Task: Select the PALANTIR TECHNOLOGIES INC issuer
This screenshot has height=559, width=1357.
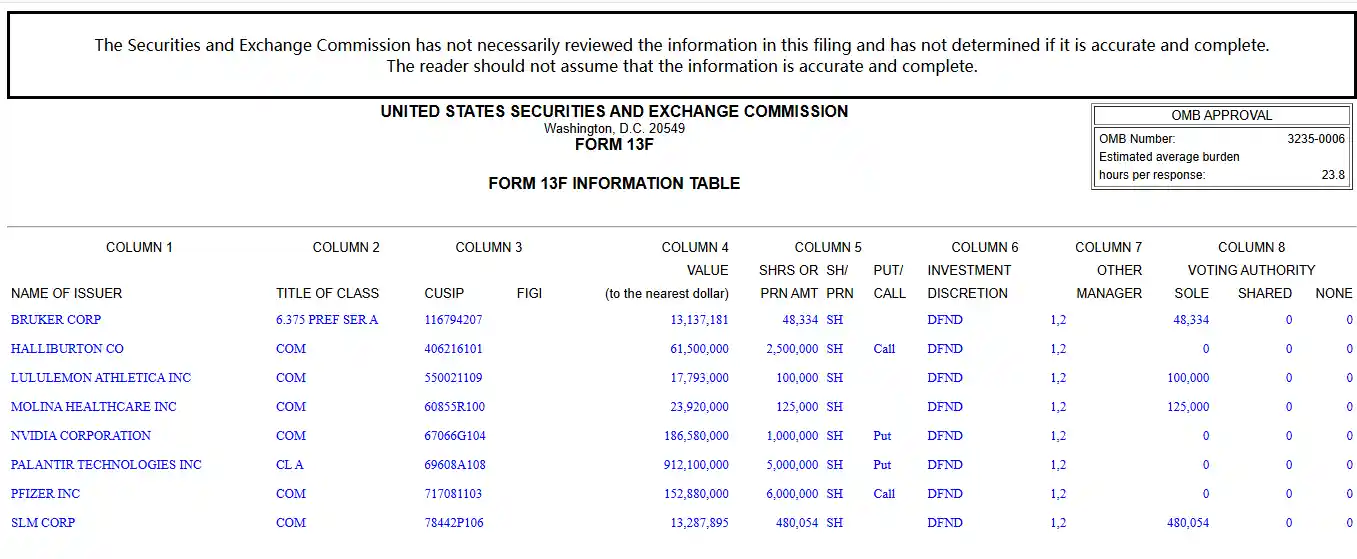Action: coord(106,465)
